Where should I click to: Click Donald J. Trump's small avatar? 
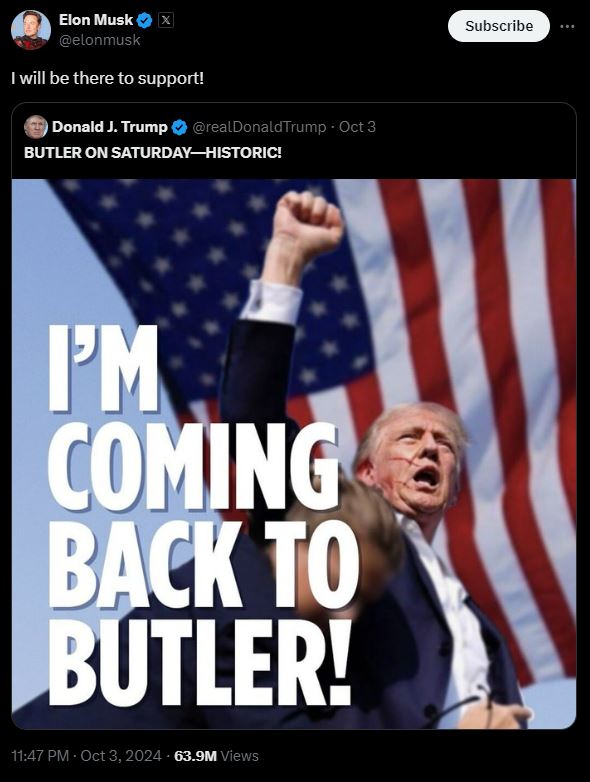pyautogui.click(x=35, y=127)
